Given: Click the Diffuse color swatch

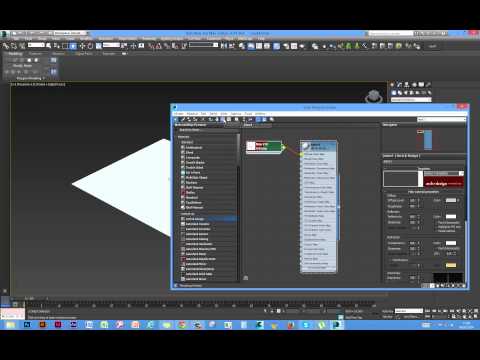Looking at the screenshot, I should click(x=451, y=200).
